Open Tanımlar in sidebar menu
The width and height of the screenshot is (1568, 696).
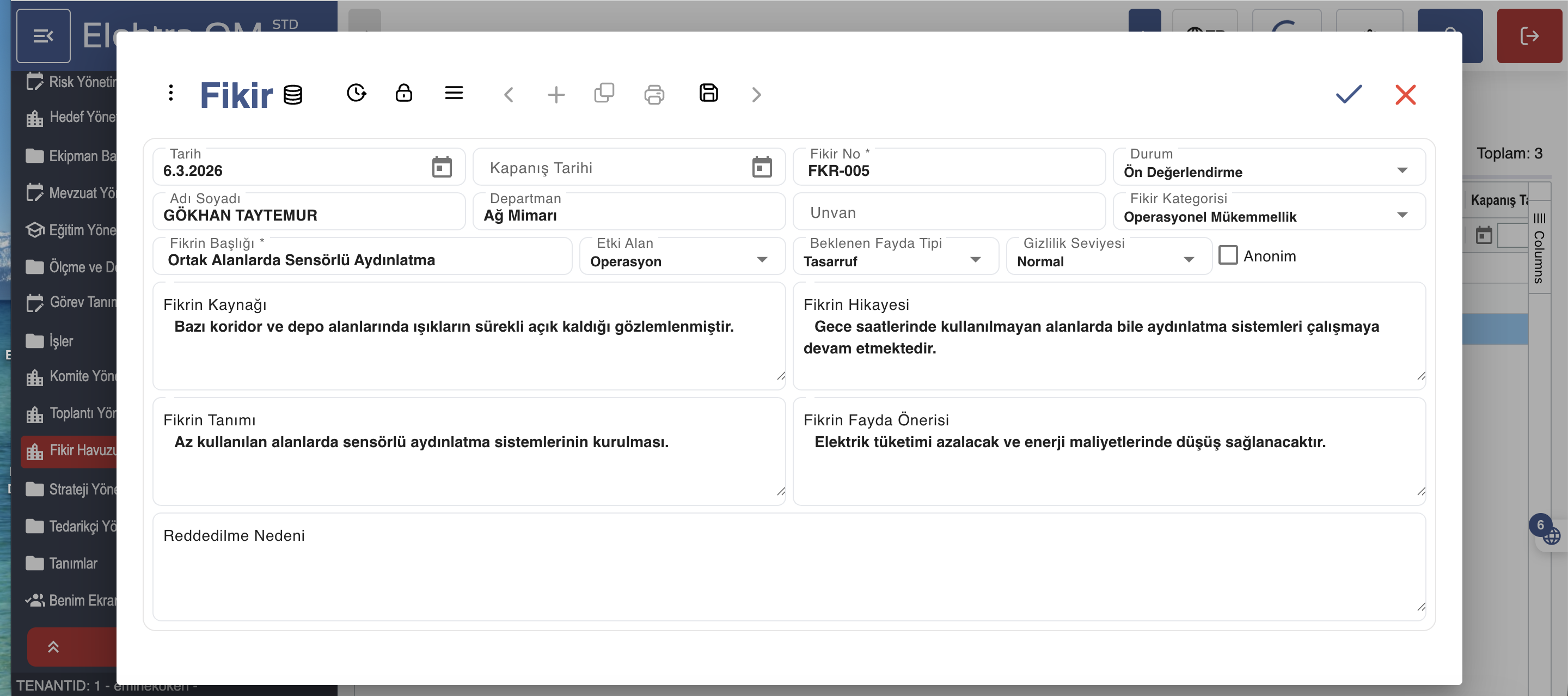click(72, 563)
